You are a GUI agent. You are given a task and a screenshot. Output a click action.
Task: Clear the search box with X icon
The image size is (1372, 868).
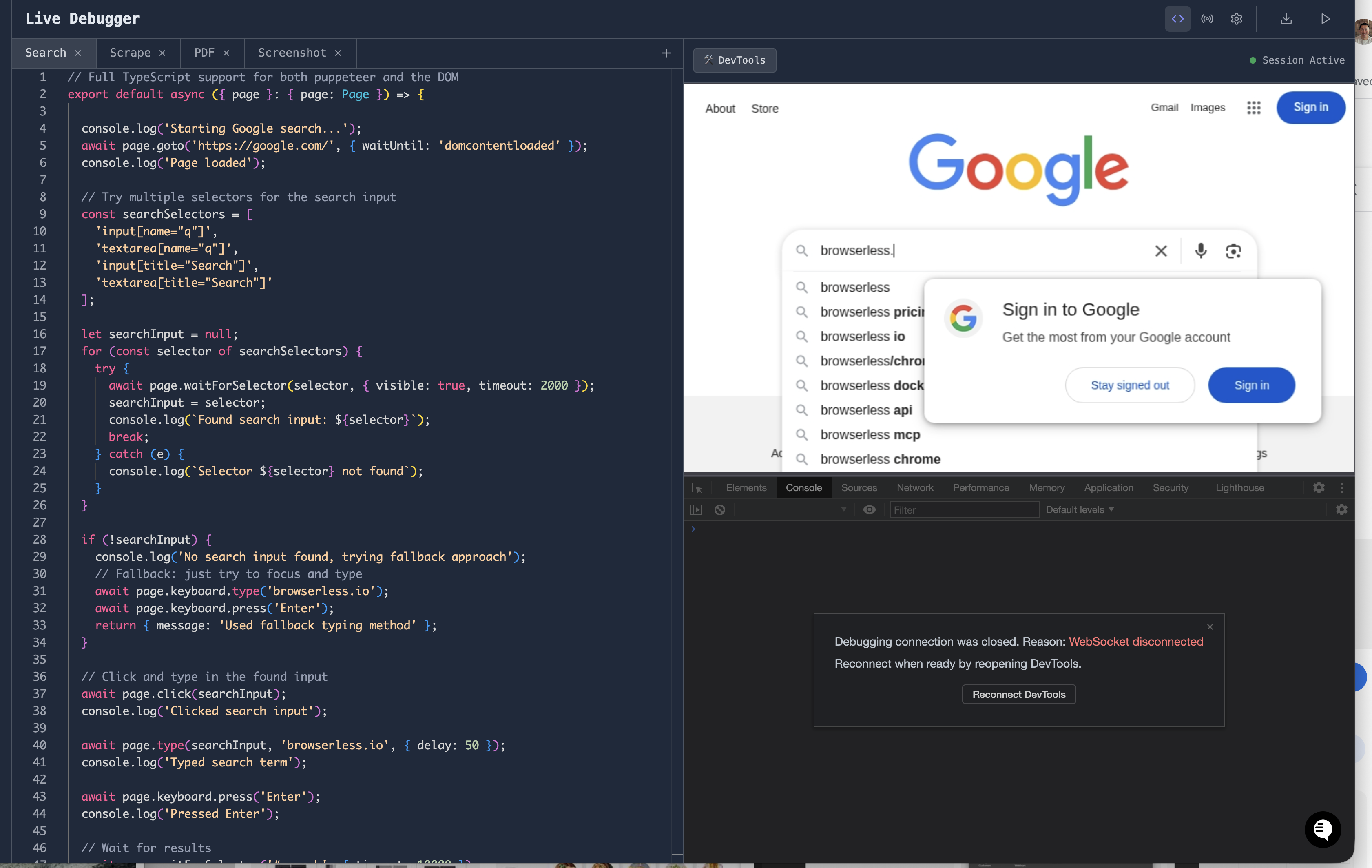(1161, 250)
